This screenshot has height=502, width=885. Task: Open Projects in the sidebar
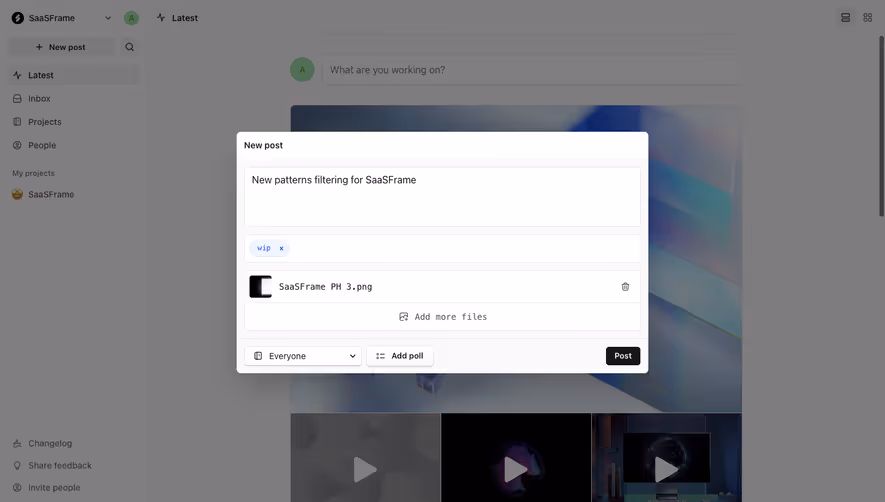click(x=73, y=122)
